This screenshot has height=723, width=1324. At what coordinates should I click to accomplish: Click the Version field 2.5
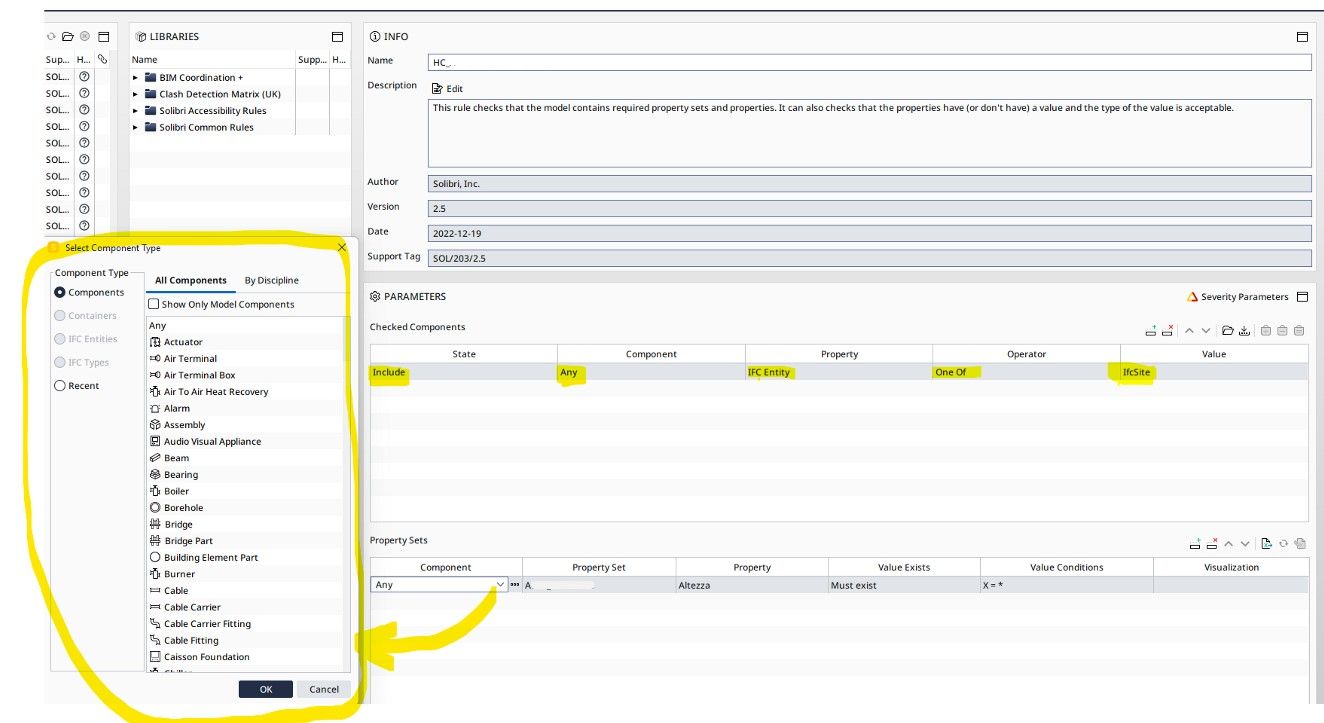870,209
